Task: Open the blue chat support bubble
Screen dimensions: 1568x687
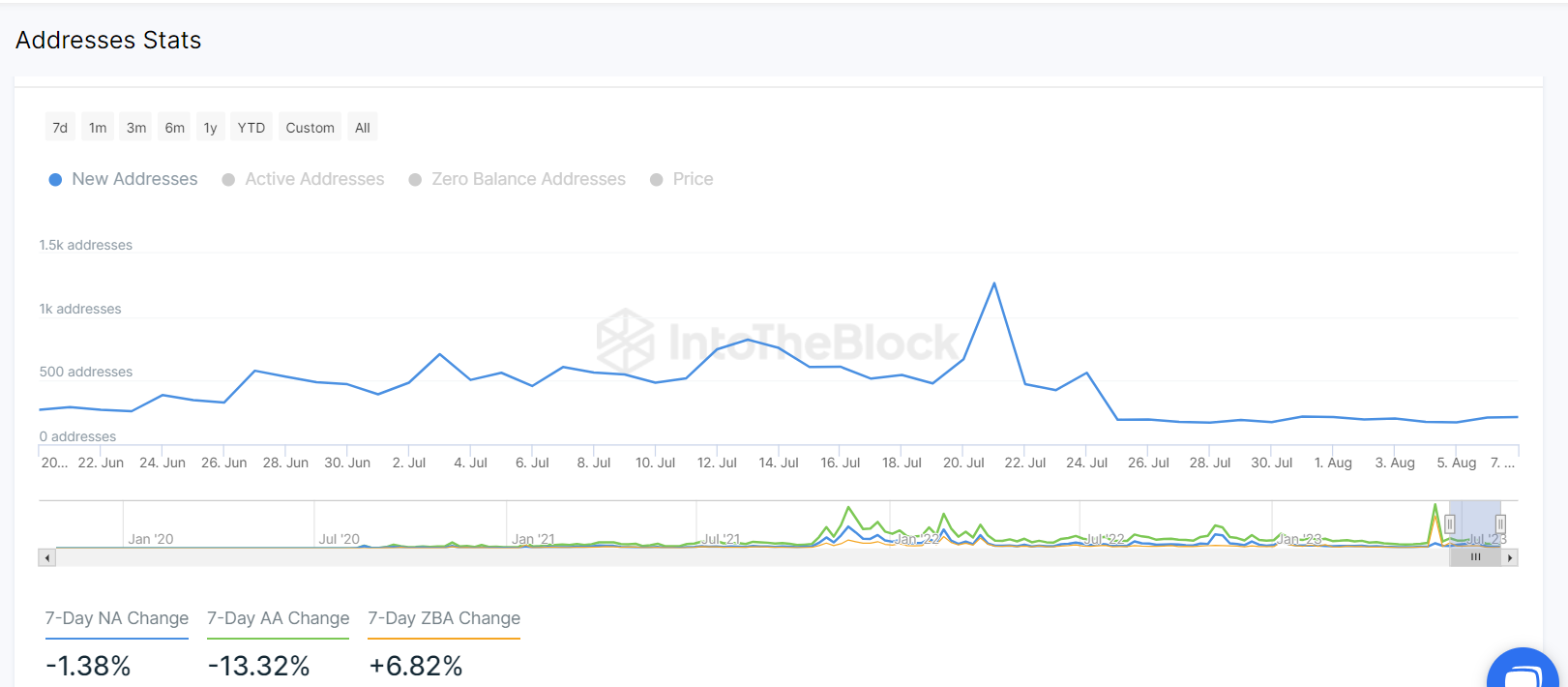Action: 1524,672
